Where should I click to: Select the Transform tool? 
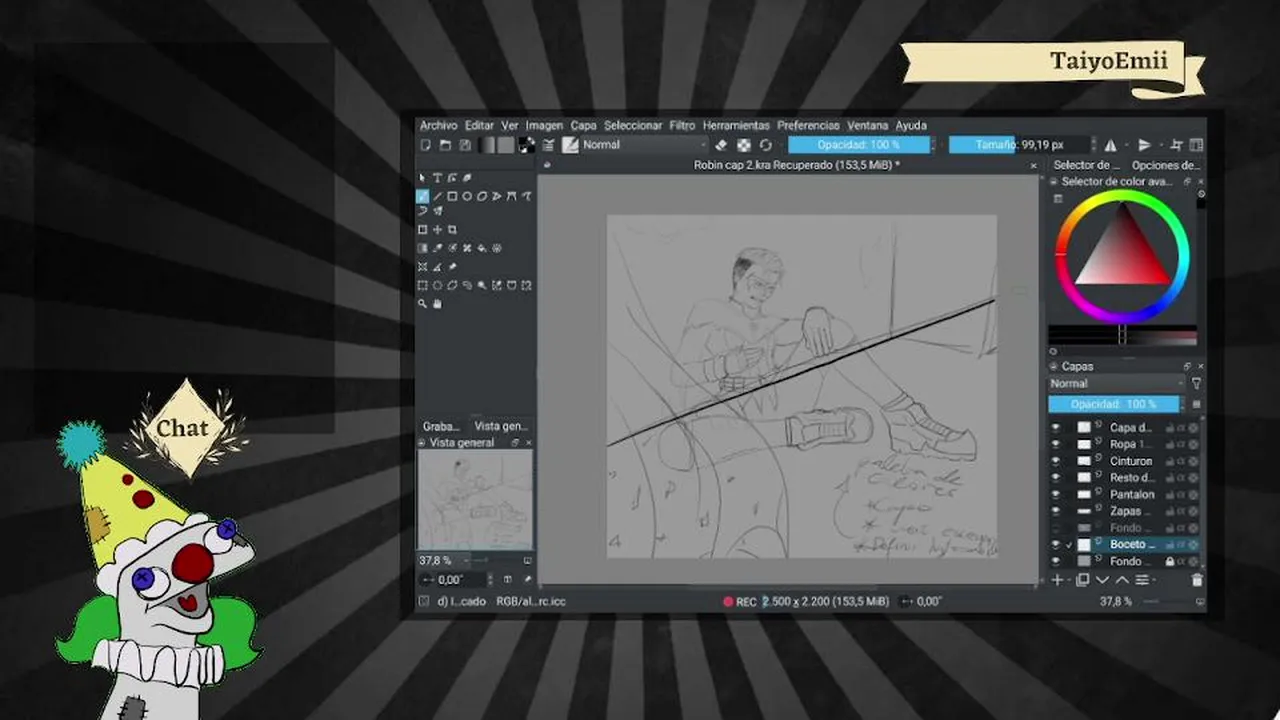point(422,229)
